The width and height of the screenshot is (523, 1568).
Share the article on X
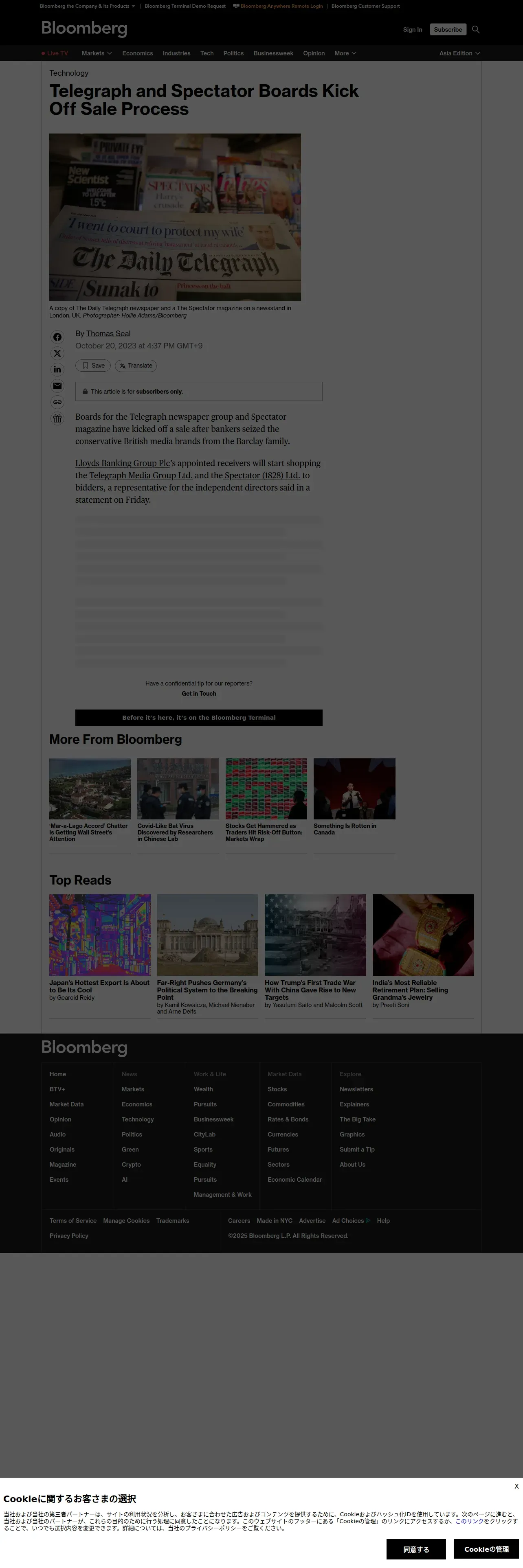click(57, 354)
